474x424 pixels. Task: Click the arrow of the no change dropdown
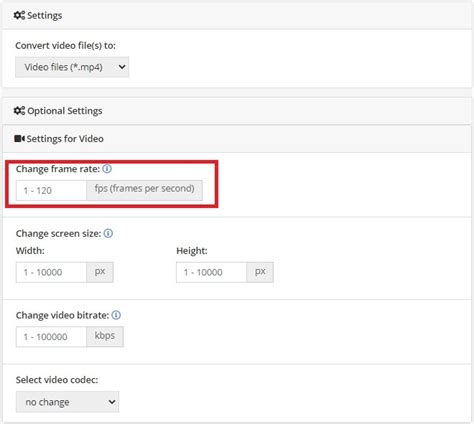tap(112, 402)
